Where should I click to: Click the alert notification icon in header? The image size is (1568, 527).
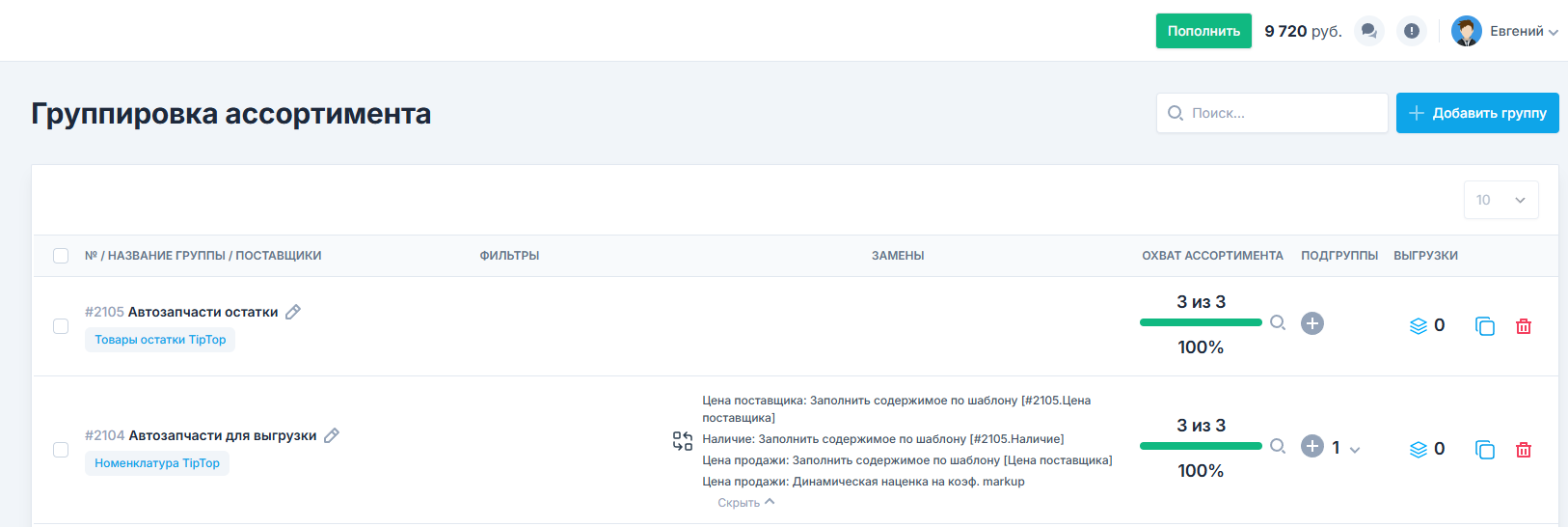coord(1412,31)
